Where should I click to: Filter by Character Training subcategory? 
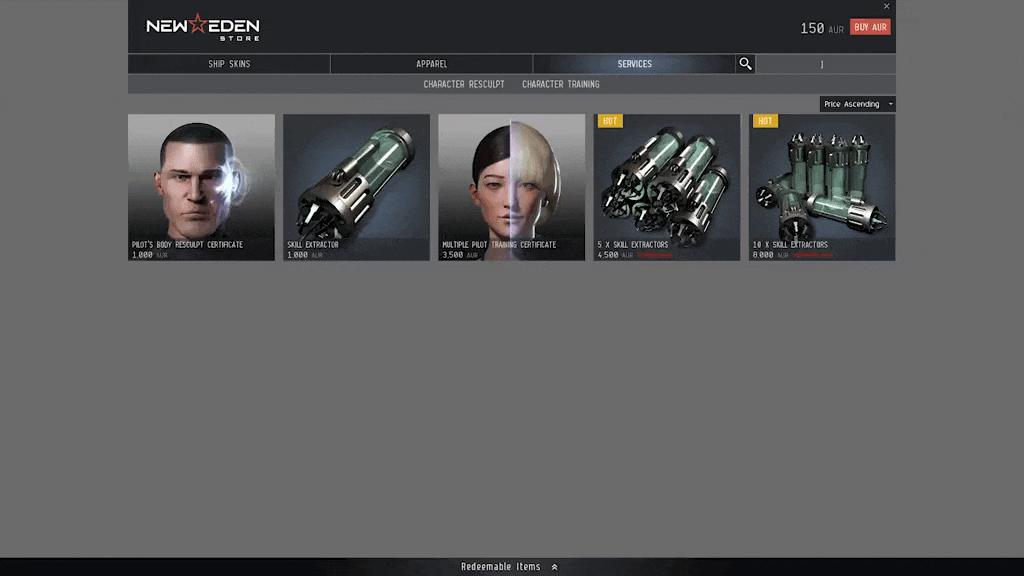pyautogui.click(x=561, y=84)
